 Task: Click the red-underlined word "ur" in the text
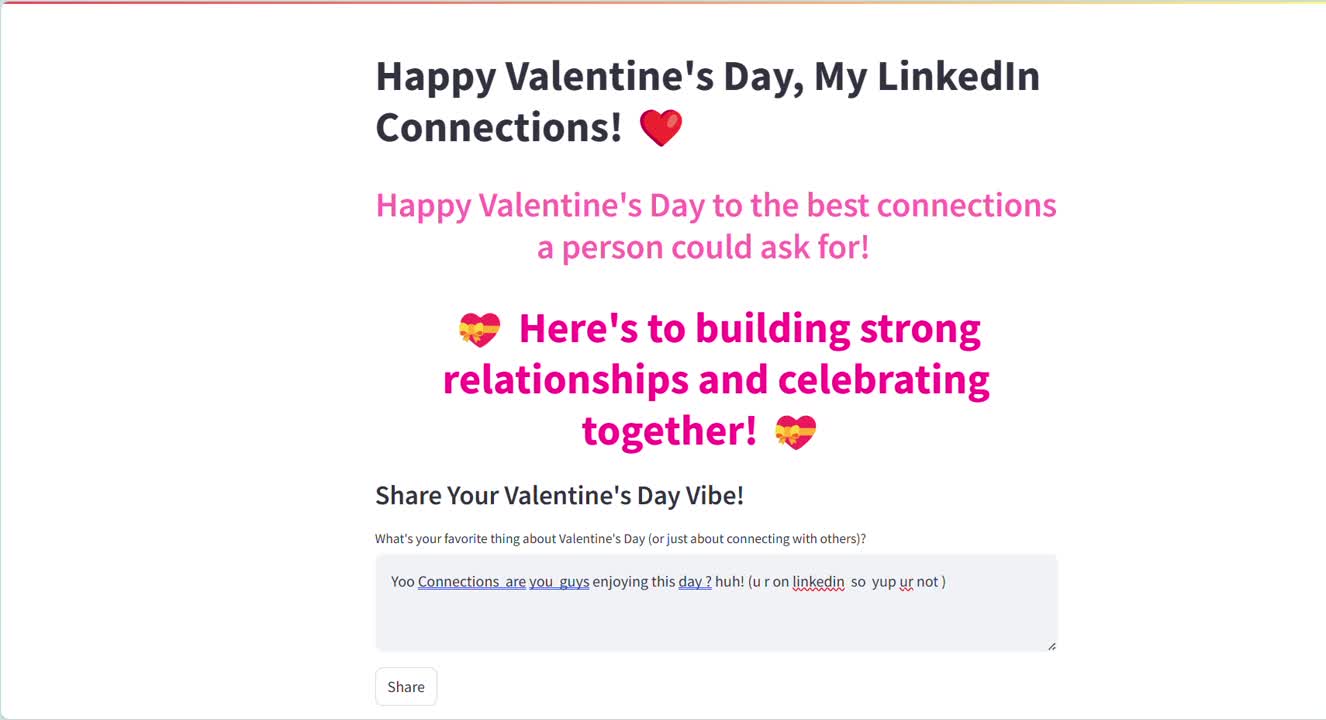pos(906,582)
